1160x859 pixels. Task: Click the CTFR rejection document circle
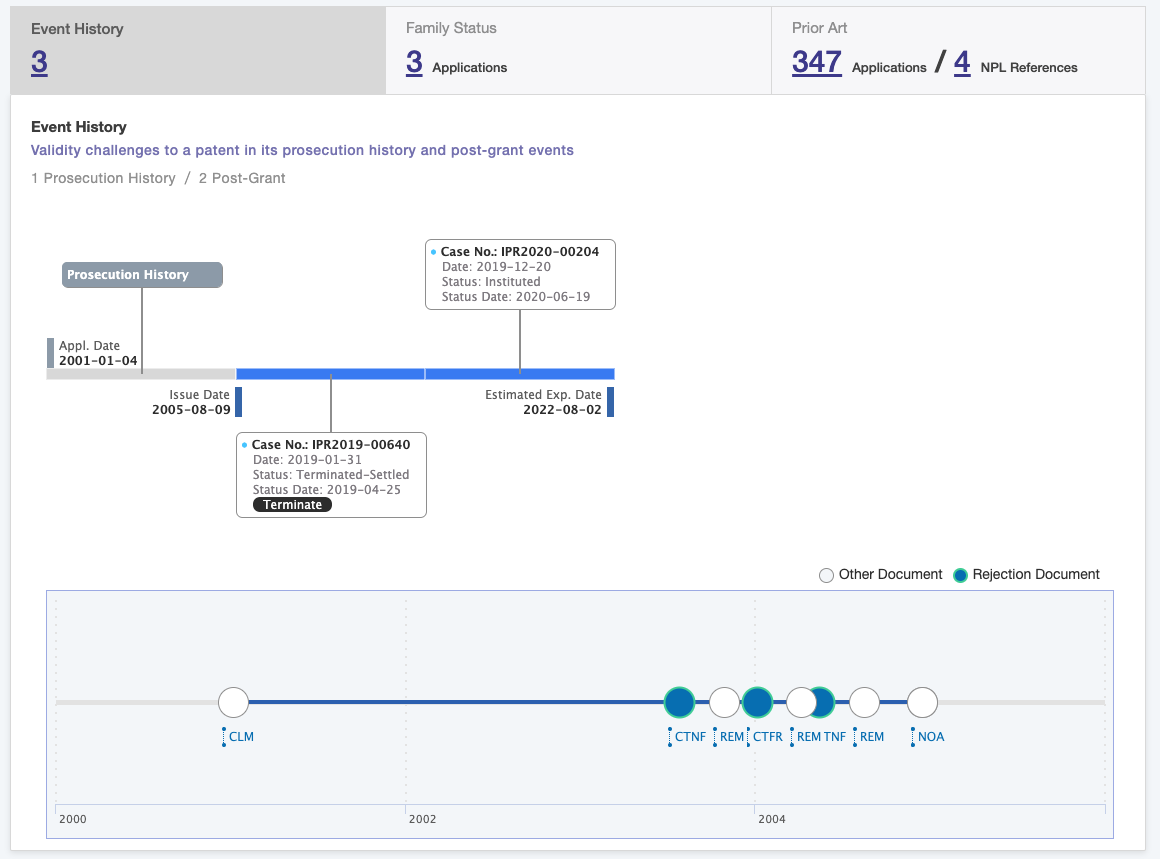click(x=757, y=702)
